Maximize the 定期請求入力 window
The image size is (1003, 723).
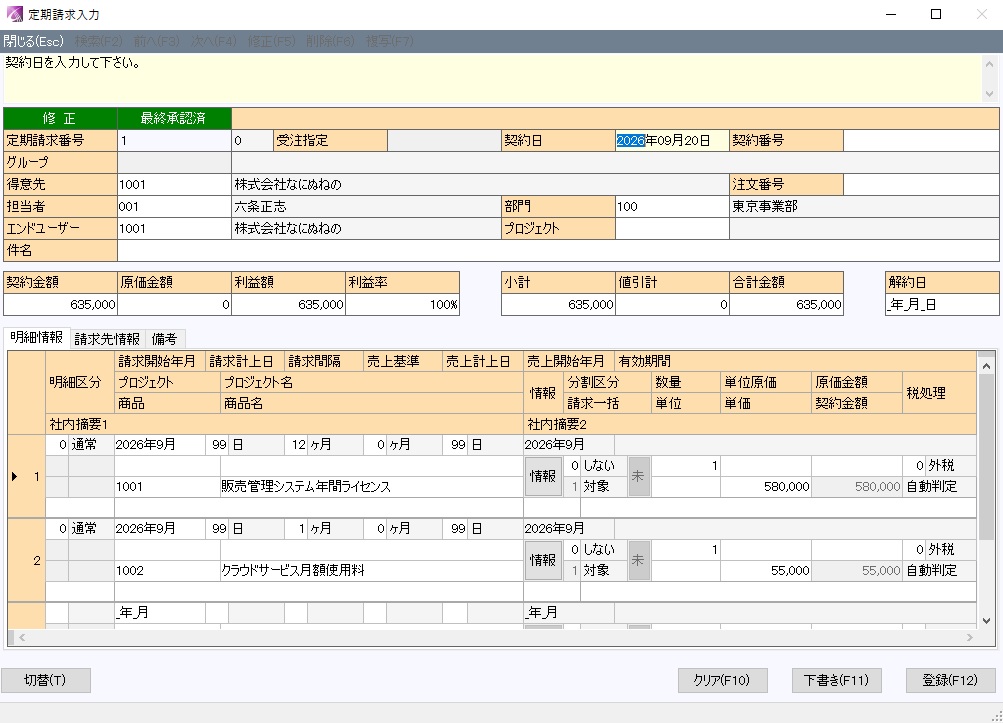click(936, 14)
